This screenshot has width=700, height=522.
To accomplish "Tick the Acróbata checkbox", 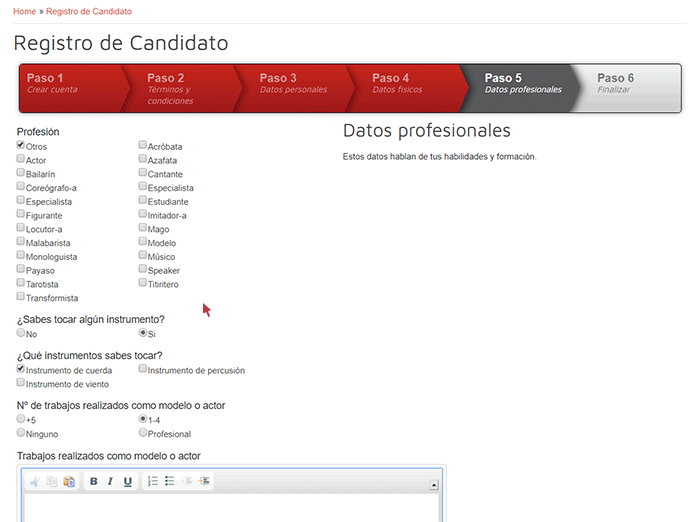I will point(142,145).
